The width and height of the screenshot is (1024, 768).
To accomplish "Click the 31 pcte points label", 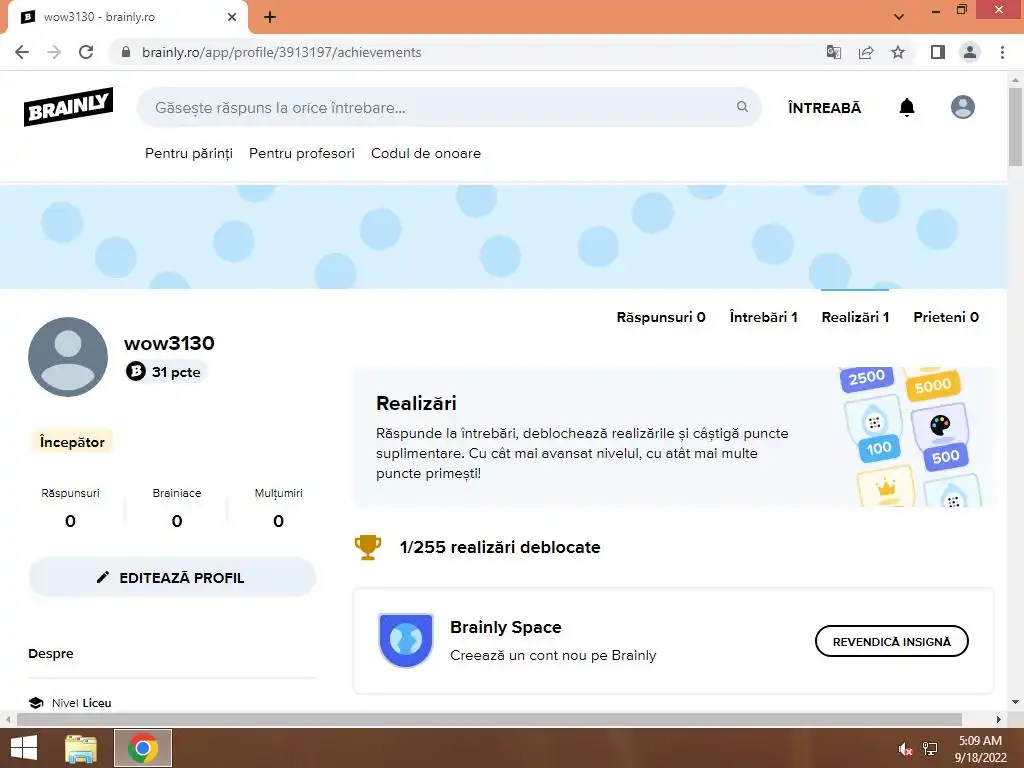I will tap(176, 372).
